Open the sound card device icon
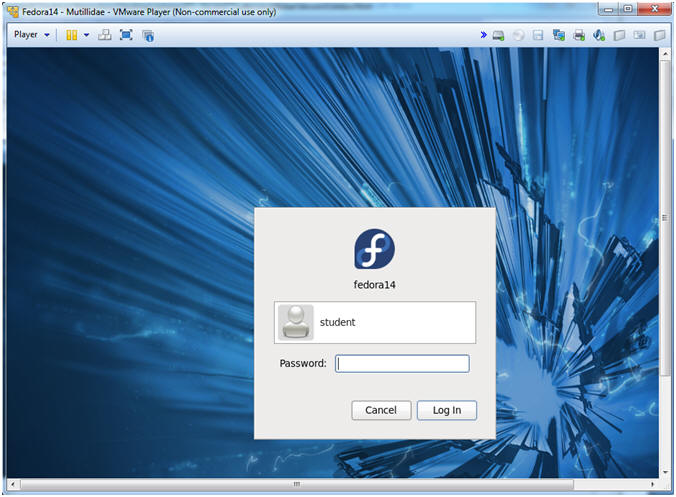The image size is (676, 497). 599,35
